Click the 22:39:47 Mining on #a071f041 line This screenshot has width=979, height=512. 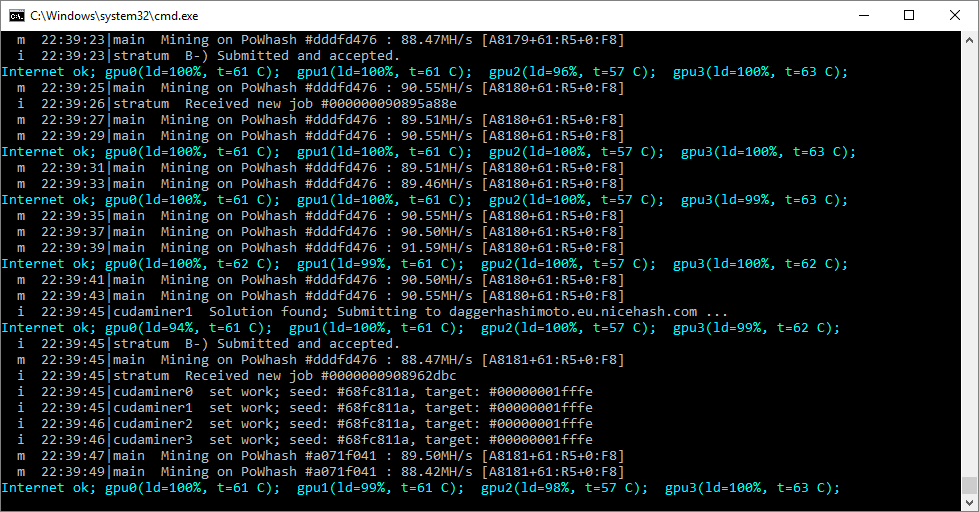[320, 456]
